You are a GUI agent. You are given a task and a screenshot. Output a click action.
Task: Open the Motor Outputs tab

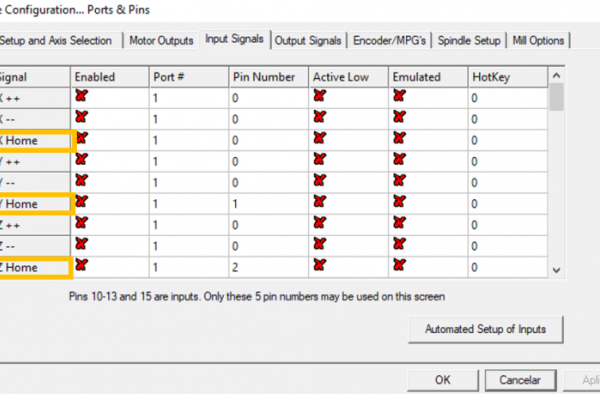(161, 41)
